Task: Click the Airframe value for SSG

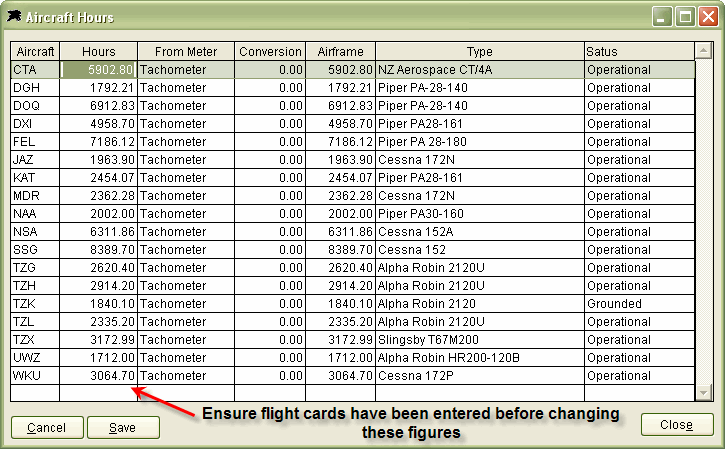Action: point(340,250)
